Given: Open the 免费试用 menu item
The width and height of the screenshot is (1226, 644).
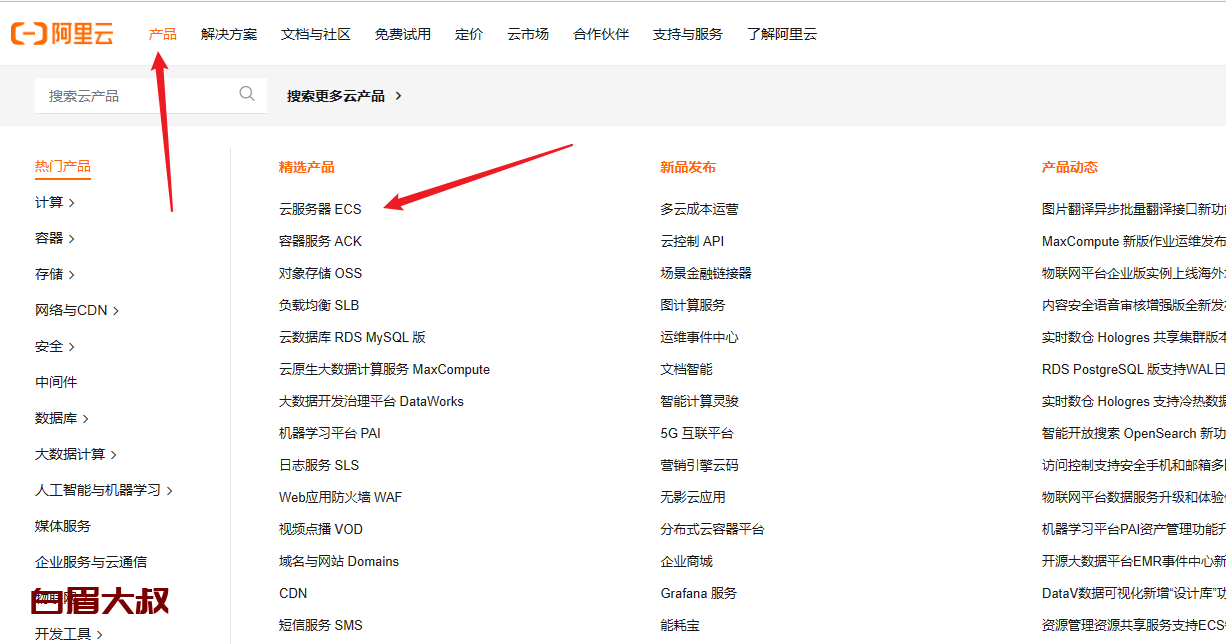Looking at the screenshot, I should [x=403, y=34].
